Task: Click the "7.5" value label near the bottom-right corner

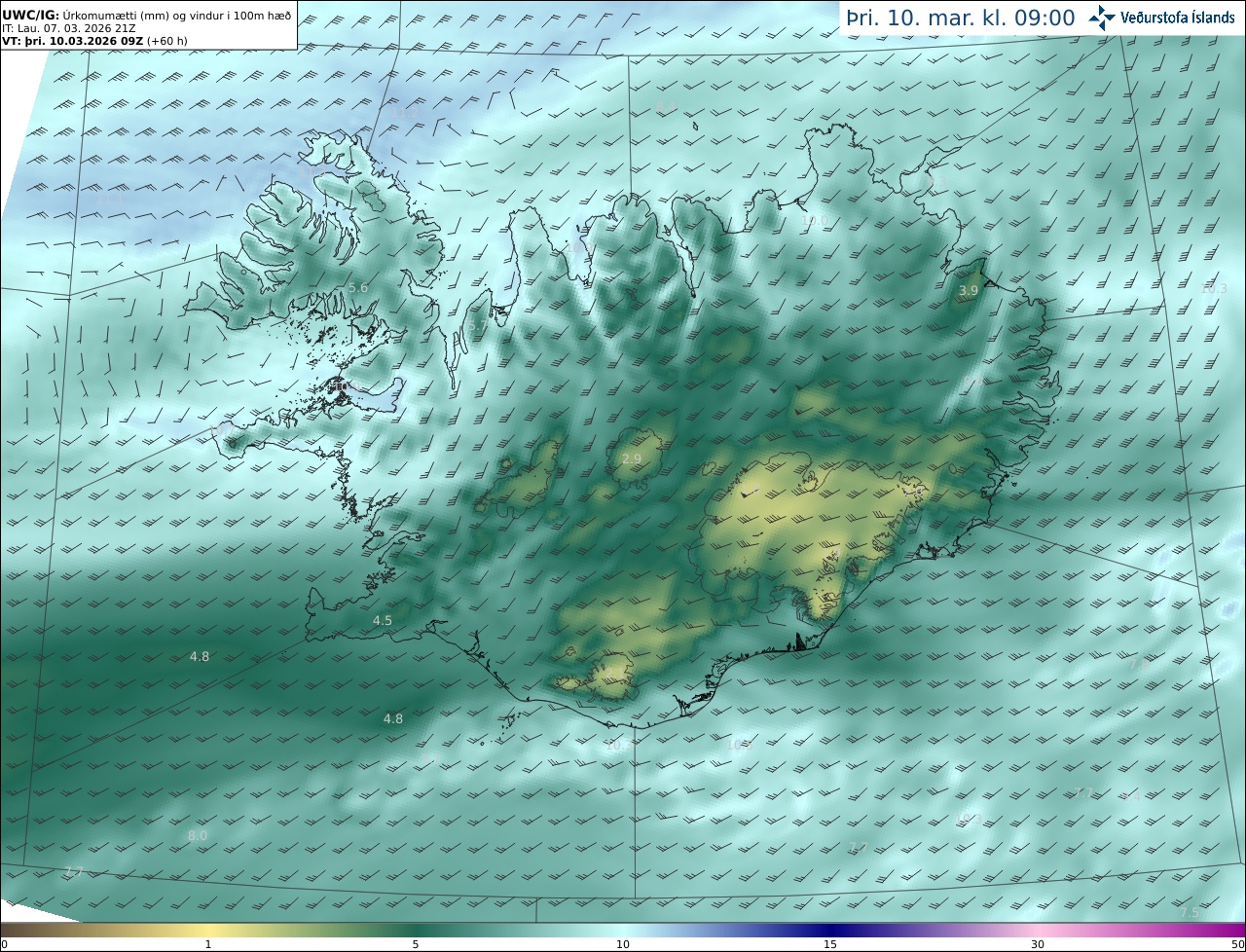Action: (1190, 913)
